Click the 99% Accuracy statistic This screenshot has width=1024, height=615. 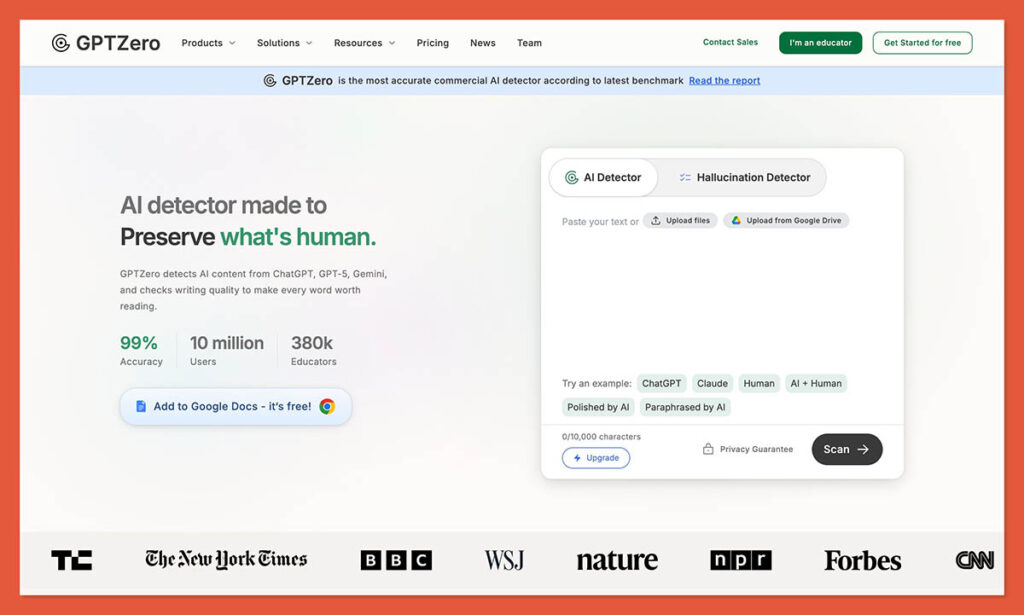click(141, 351)
